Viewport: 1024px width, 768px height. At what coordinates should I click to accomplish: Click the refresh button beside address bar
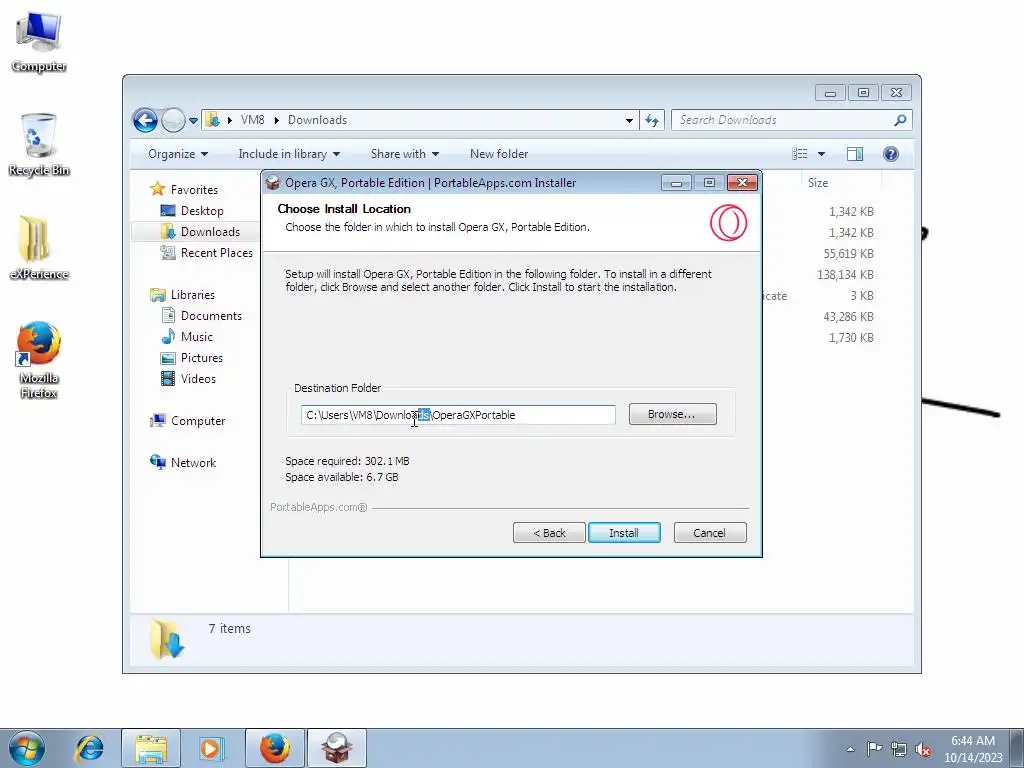652,120
